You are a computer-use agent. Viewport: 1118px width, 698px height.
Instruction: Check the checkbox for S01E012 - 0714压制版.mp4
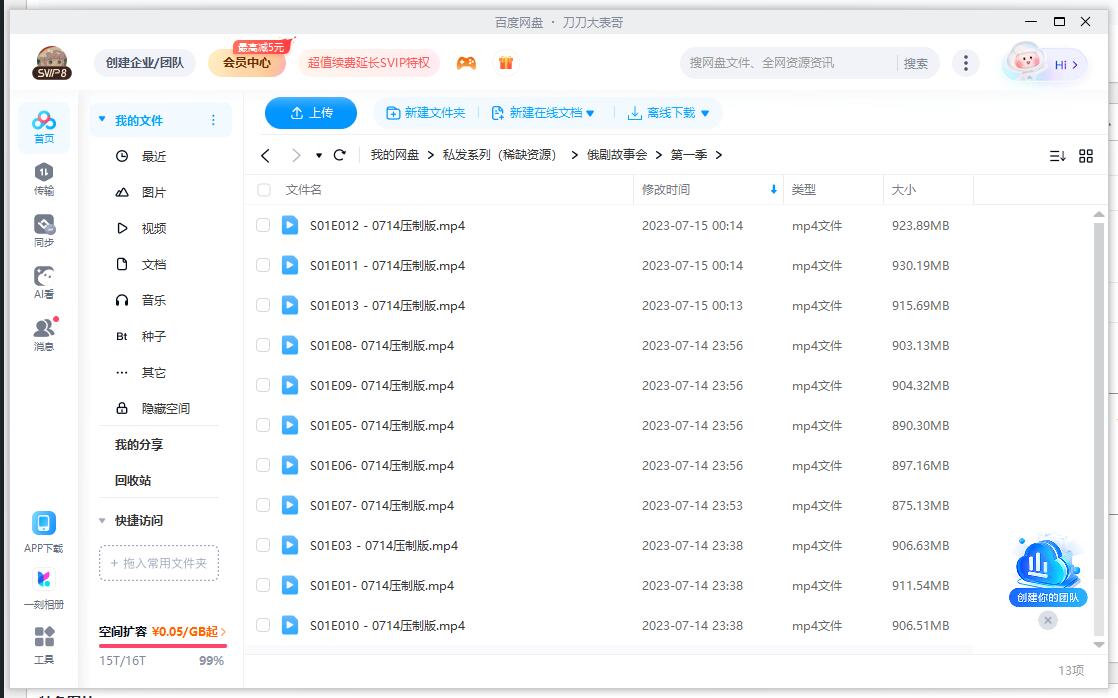tap(262, 225)
